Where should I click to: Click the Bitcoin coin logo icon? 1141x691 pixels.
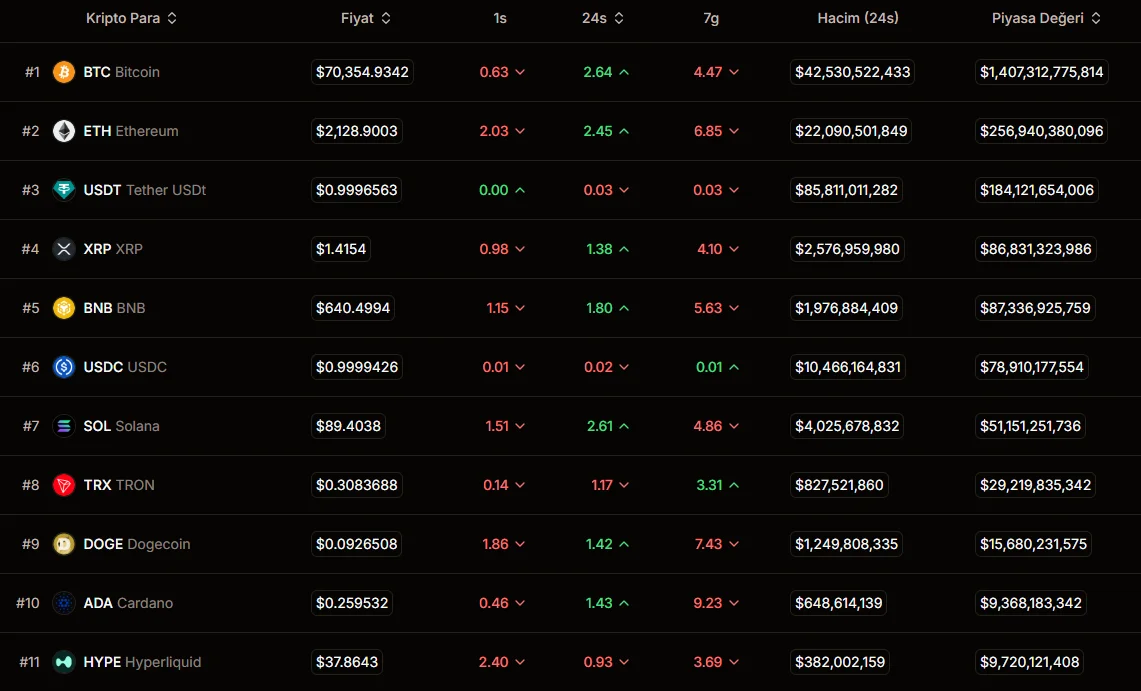tap(64, 72)
